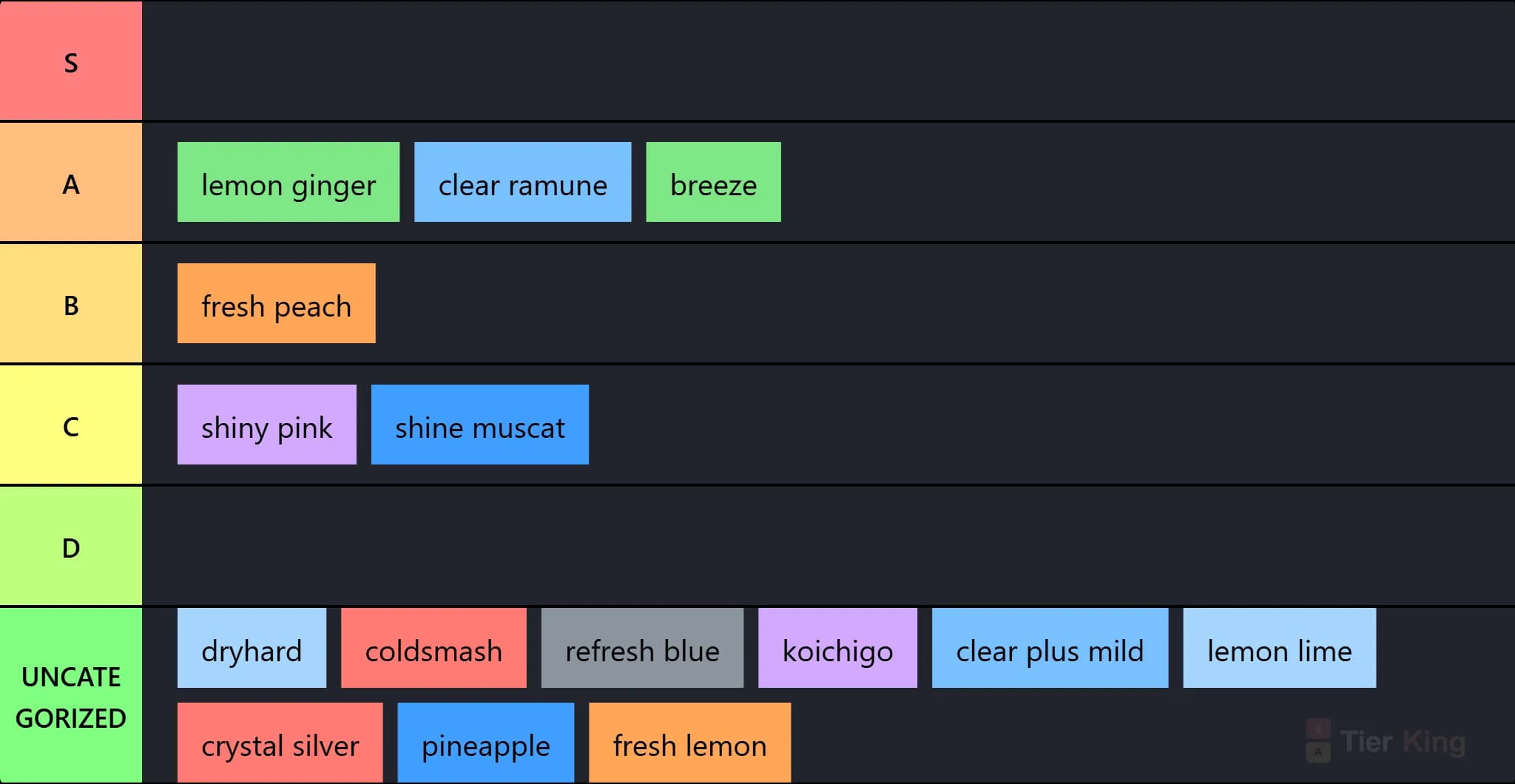Select the pineapple tile
Viewport: 1515px width, 784px height.
pyautogui.click(x=485, y=743)
